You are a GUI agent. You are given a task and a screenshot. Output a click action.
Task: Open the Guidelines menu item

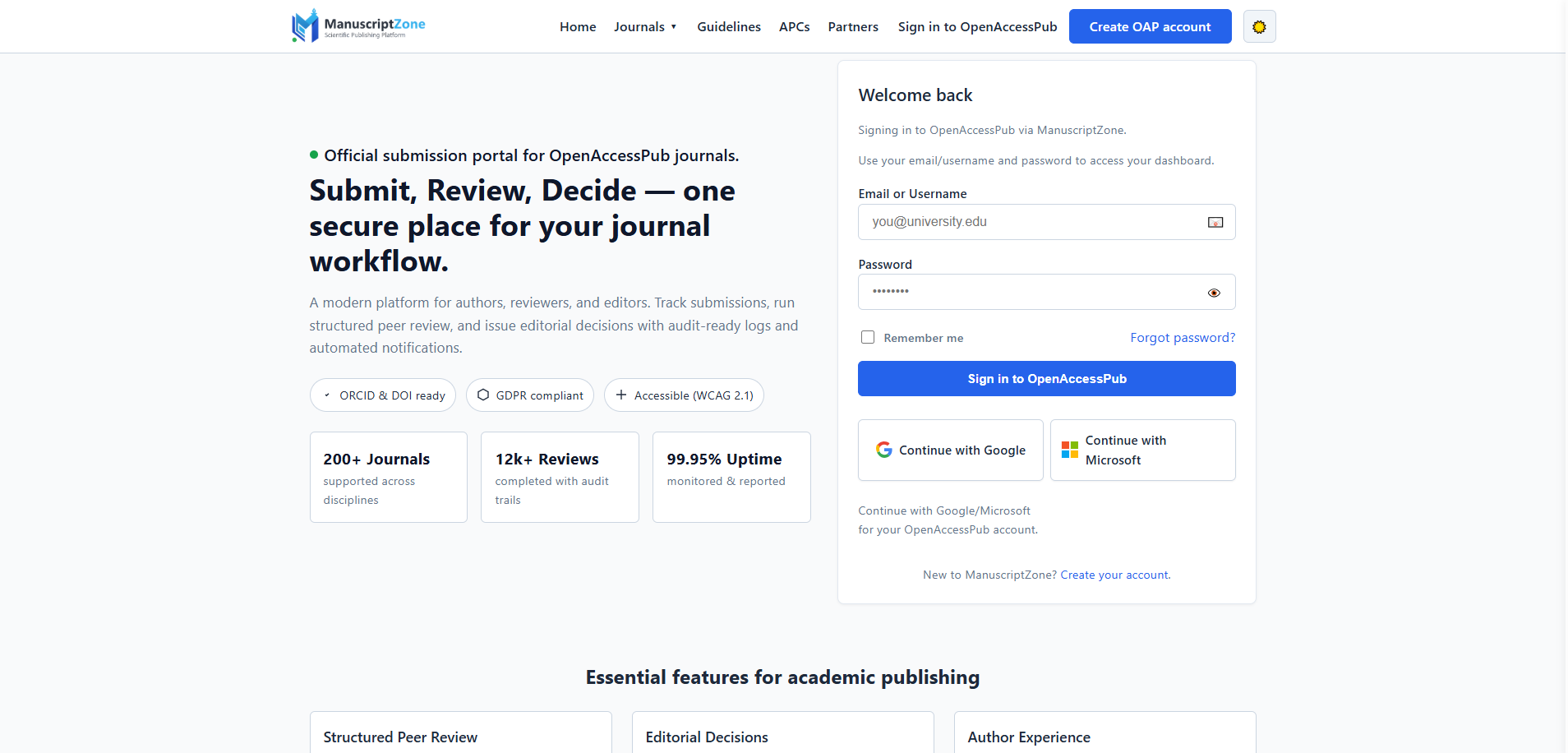pyautogui.click(x=728, y=27)
